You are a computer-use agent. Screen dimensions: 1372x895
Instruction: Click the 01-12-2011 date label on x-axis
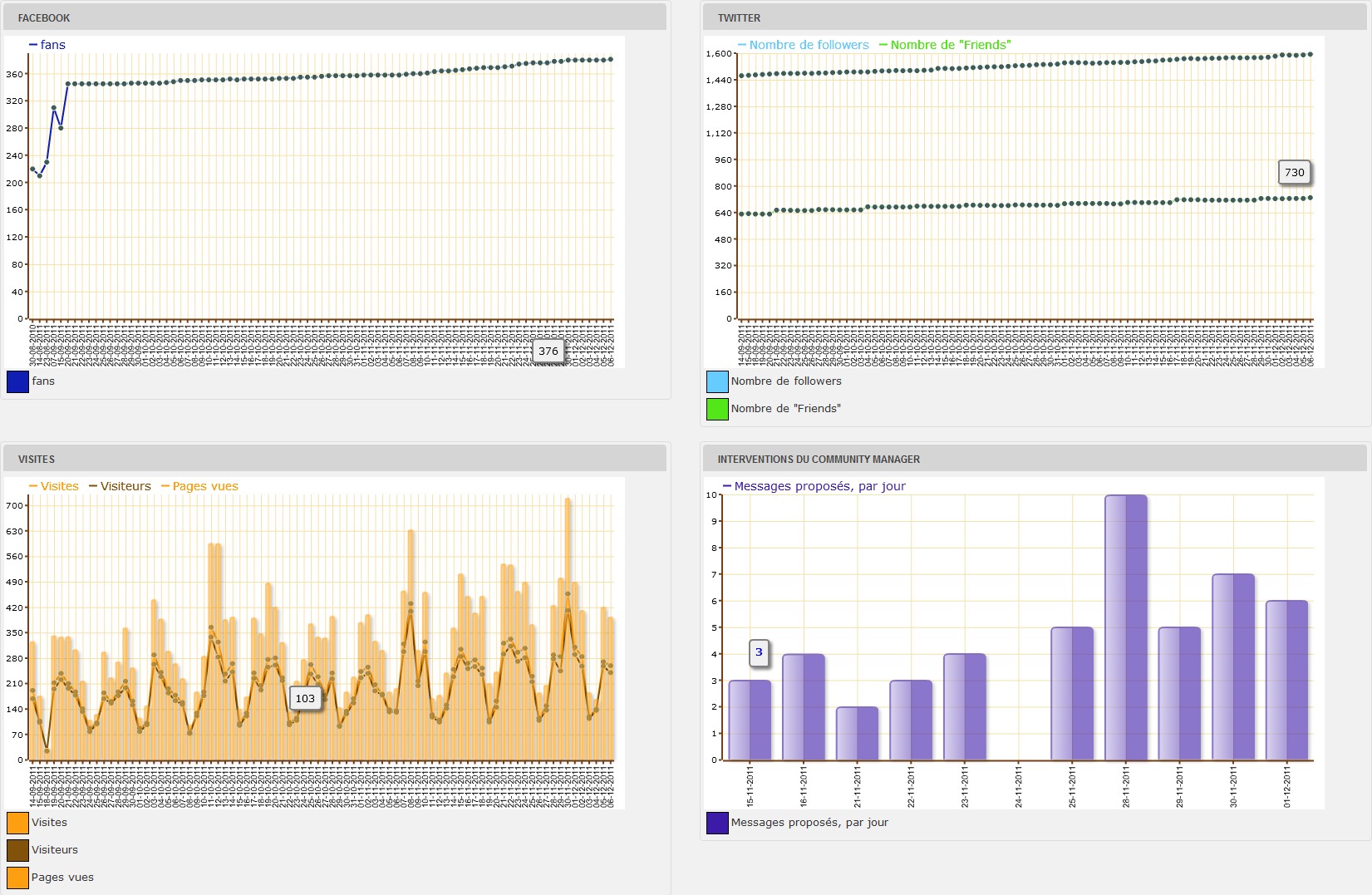click(x=1287, y=787)
